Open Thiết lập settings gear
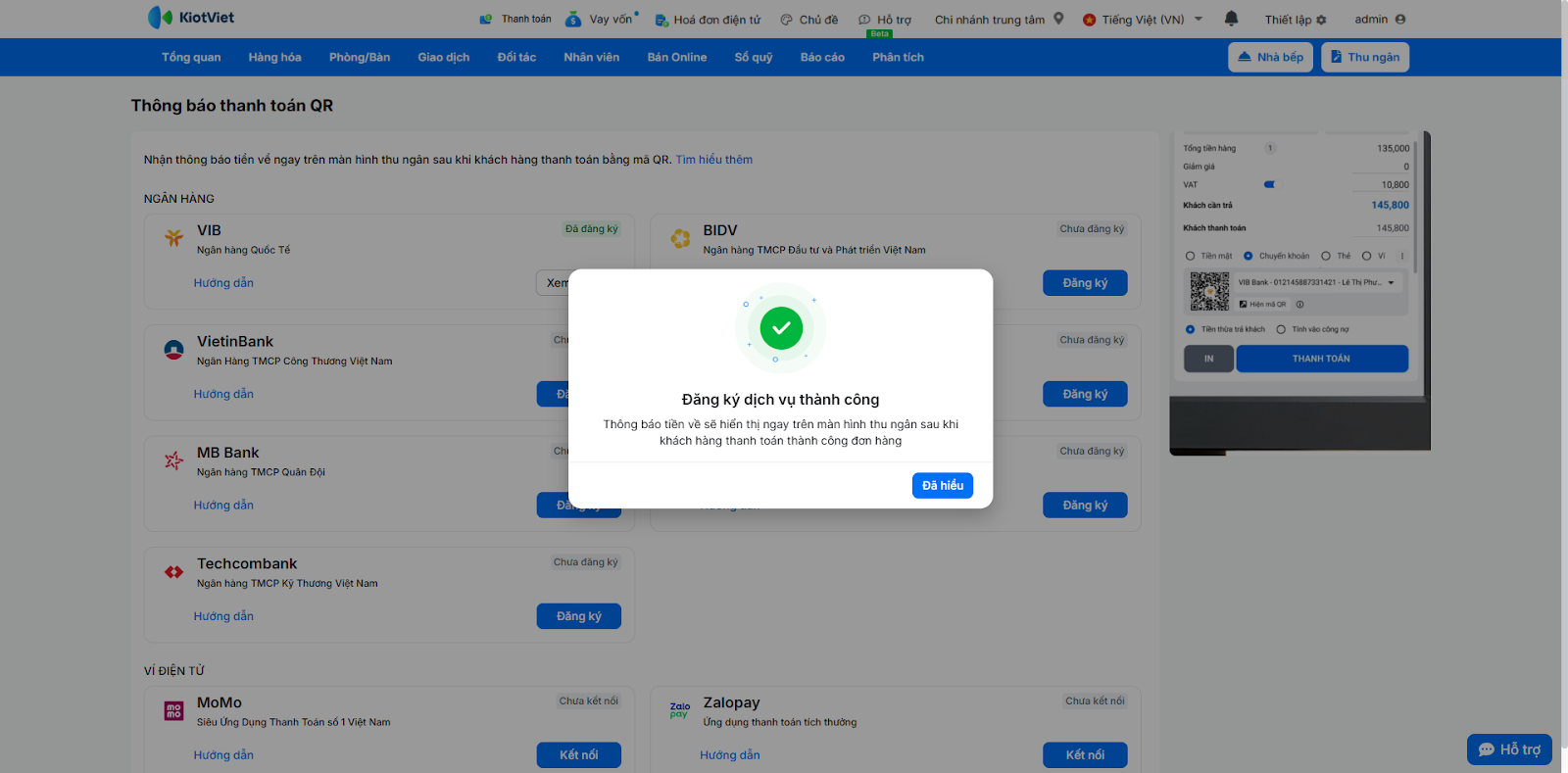Viewport: 1568px width, 773px height. [1296, 20]
